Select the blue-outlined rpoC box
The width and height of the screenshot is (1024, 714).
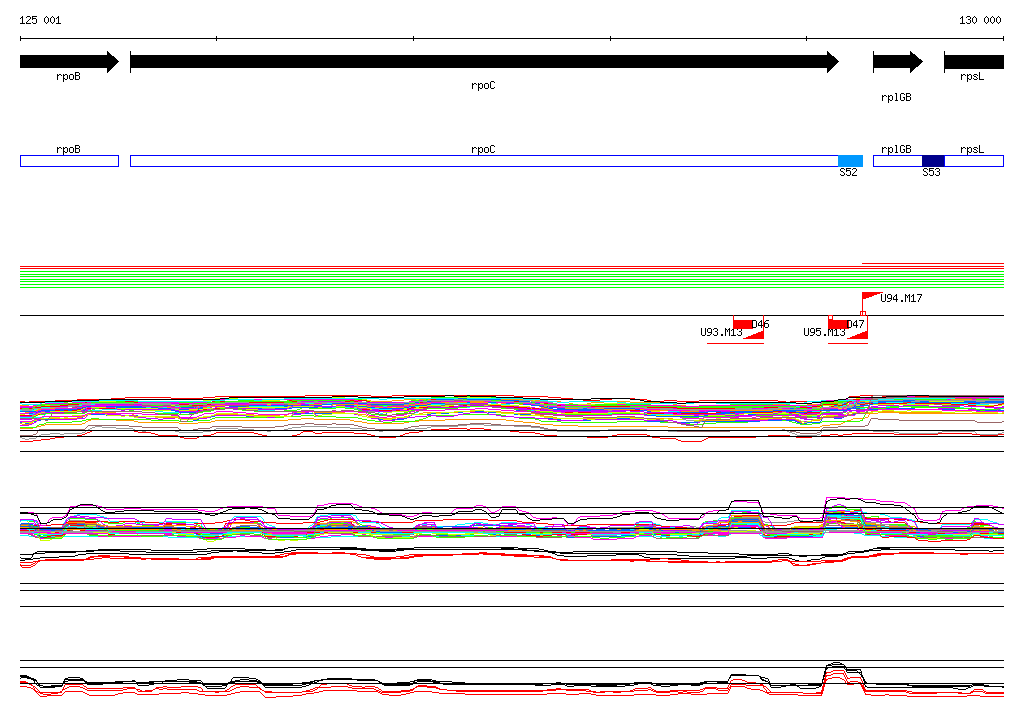[x=484, y=161]
